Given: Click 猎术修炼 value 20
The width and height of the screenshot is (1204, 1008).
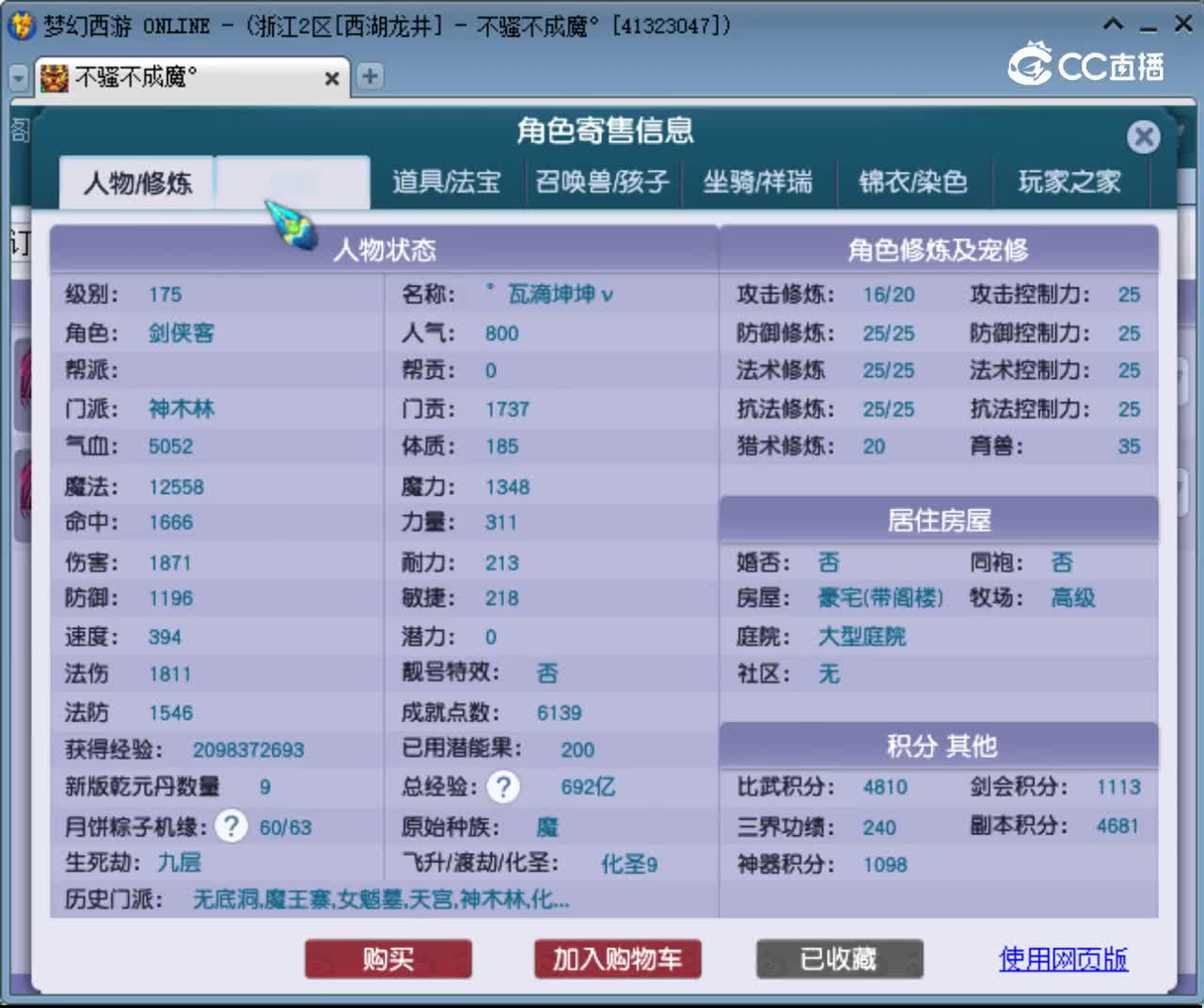Looking at the screenshot, I should click(874, 447).
